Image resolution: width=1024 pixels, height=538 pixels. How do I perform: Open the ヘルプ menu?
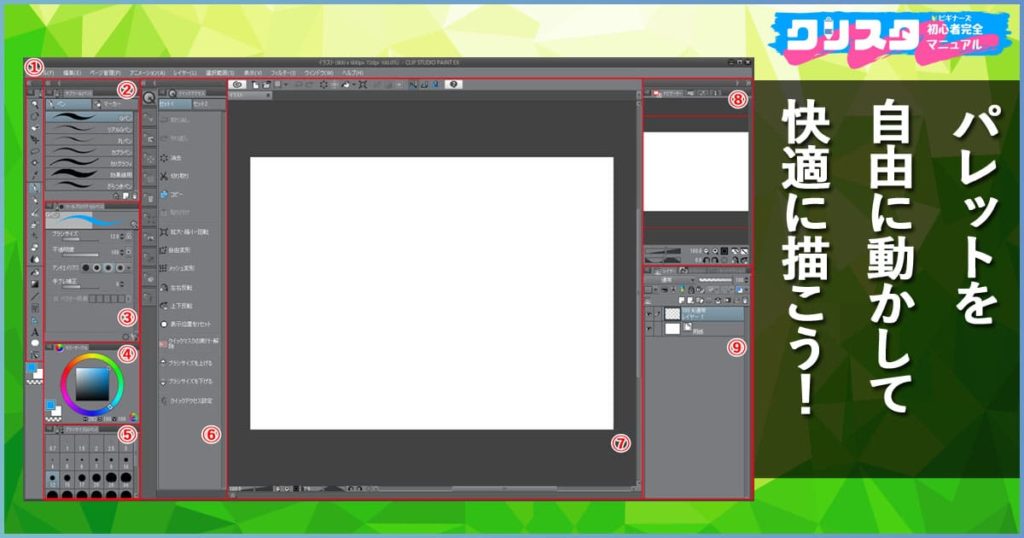(x=353, y=73)
